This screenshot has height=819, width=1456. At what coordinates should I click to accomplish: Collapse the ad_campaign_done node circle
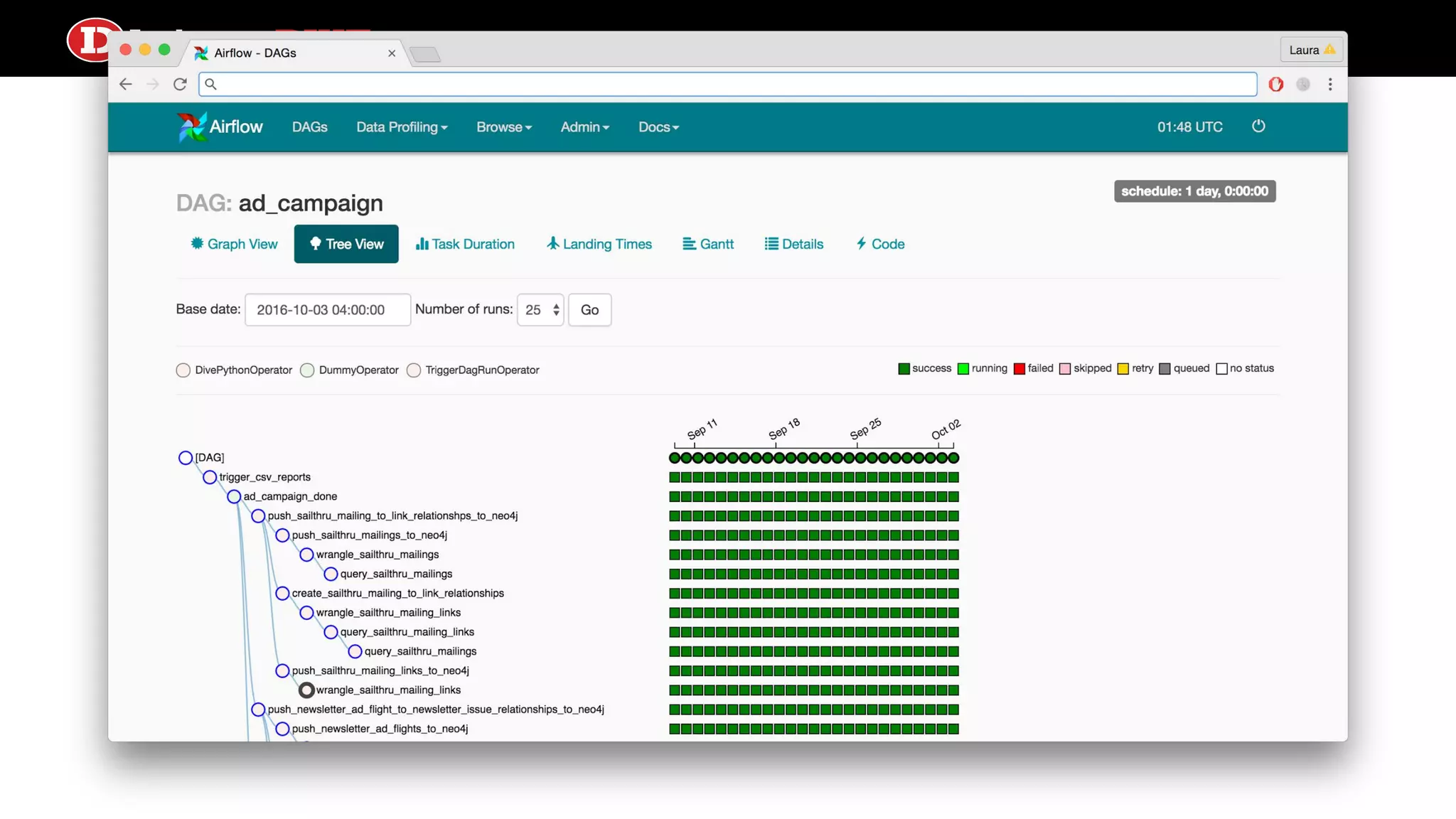(x=234, y=496)
